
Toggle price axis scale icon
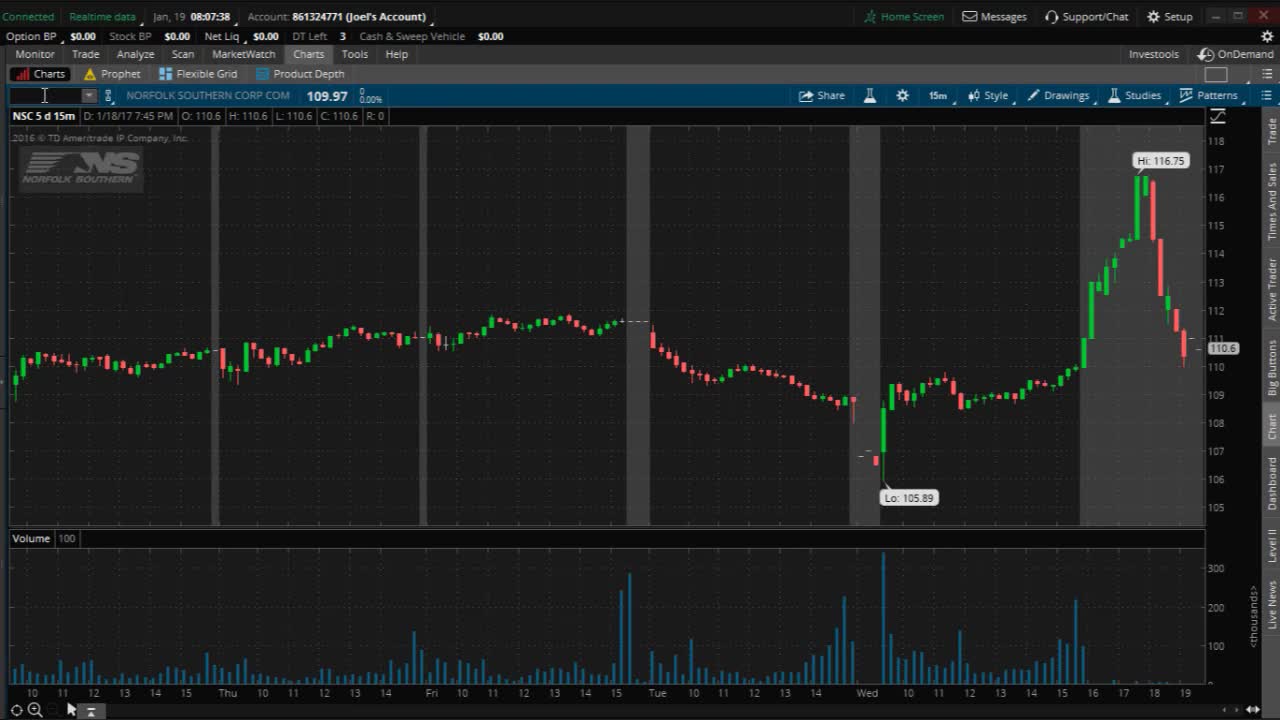(x=1218, y=117)
